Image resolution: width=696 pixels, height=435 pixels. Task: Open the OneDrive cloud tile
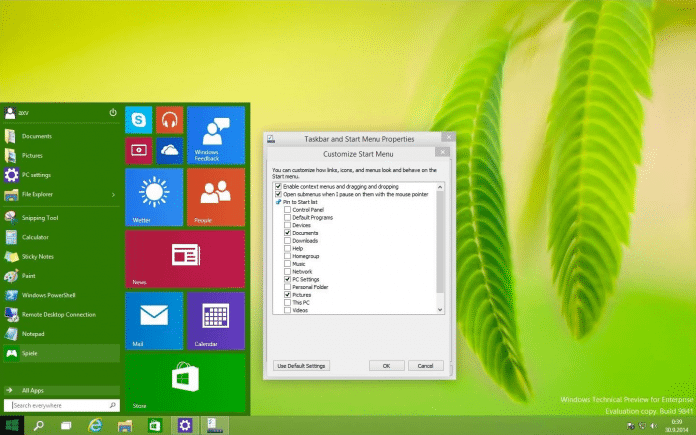pos(169,150)
